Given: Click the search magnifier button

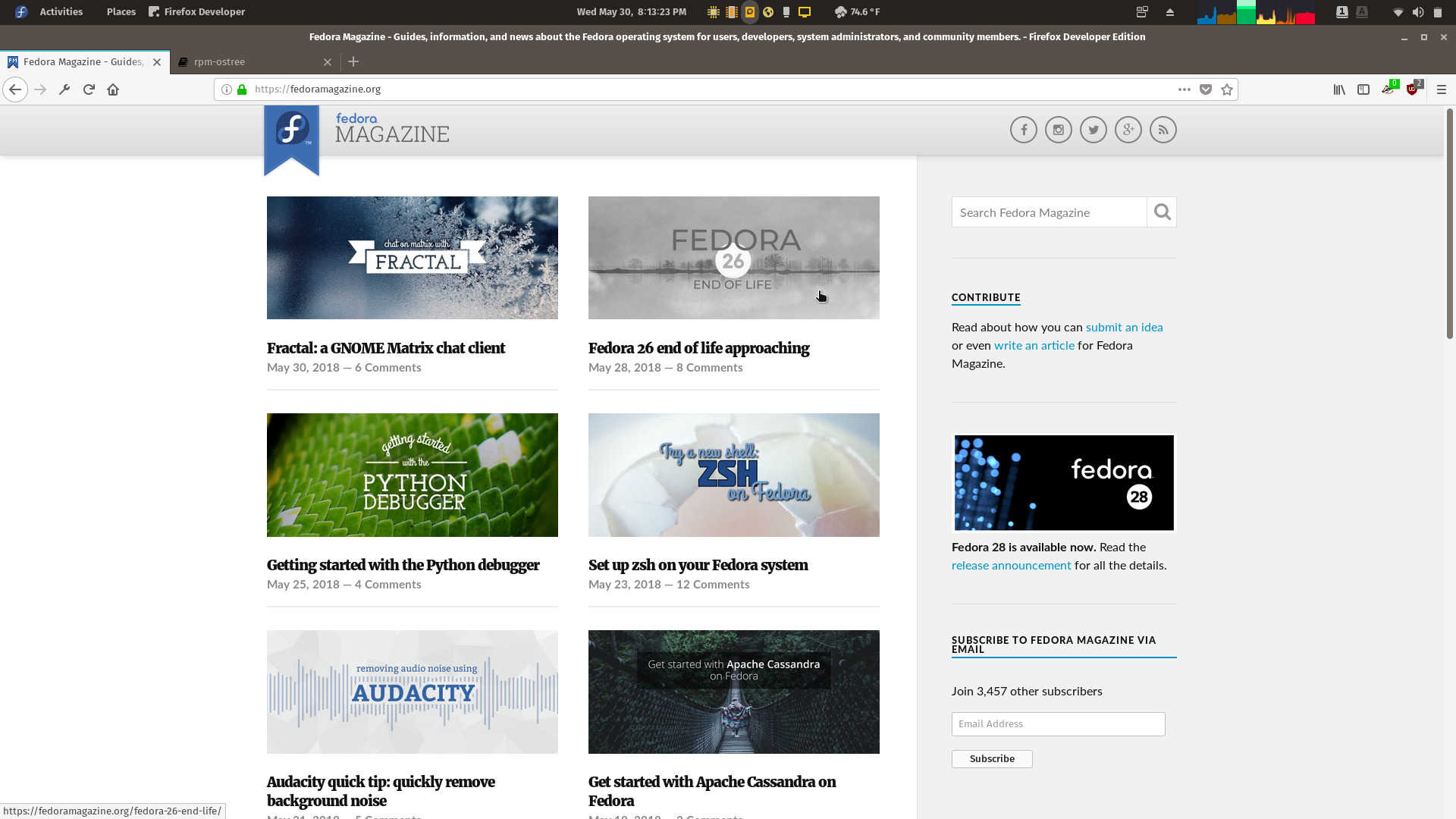Looking at the screenshot, I should pos(1162,212).
